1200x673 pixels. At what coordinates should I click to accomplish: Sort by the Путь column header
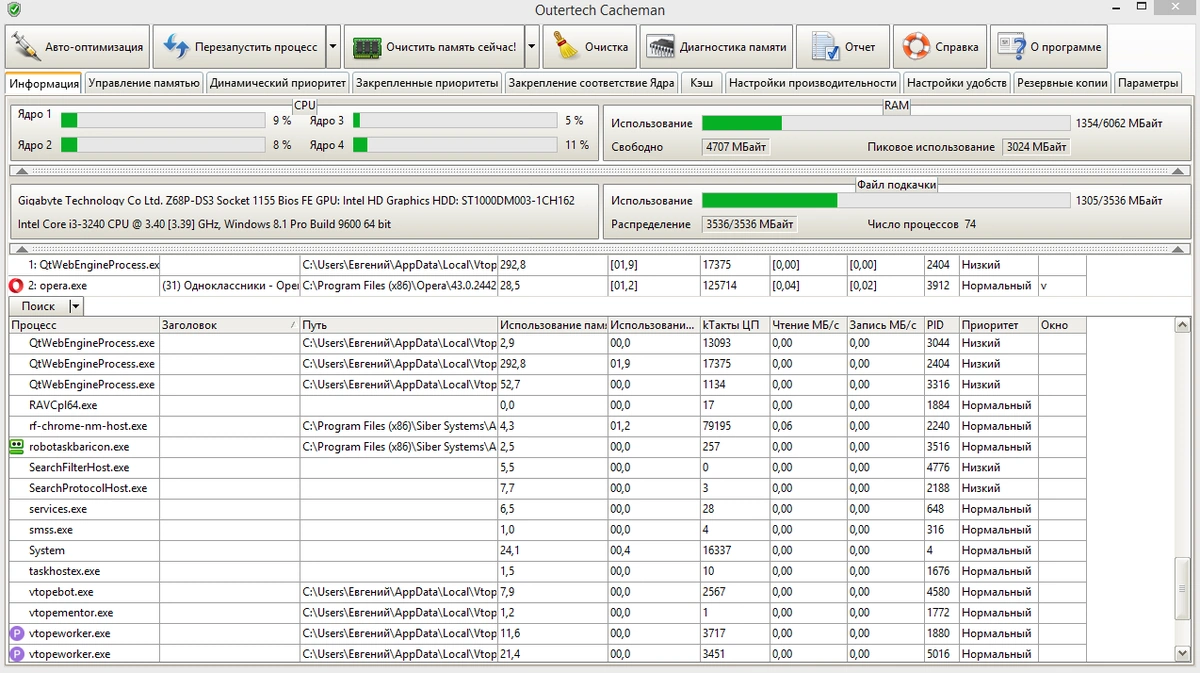(x=399, y=325)
